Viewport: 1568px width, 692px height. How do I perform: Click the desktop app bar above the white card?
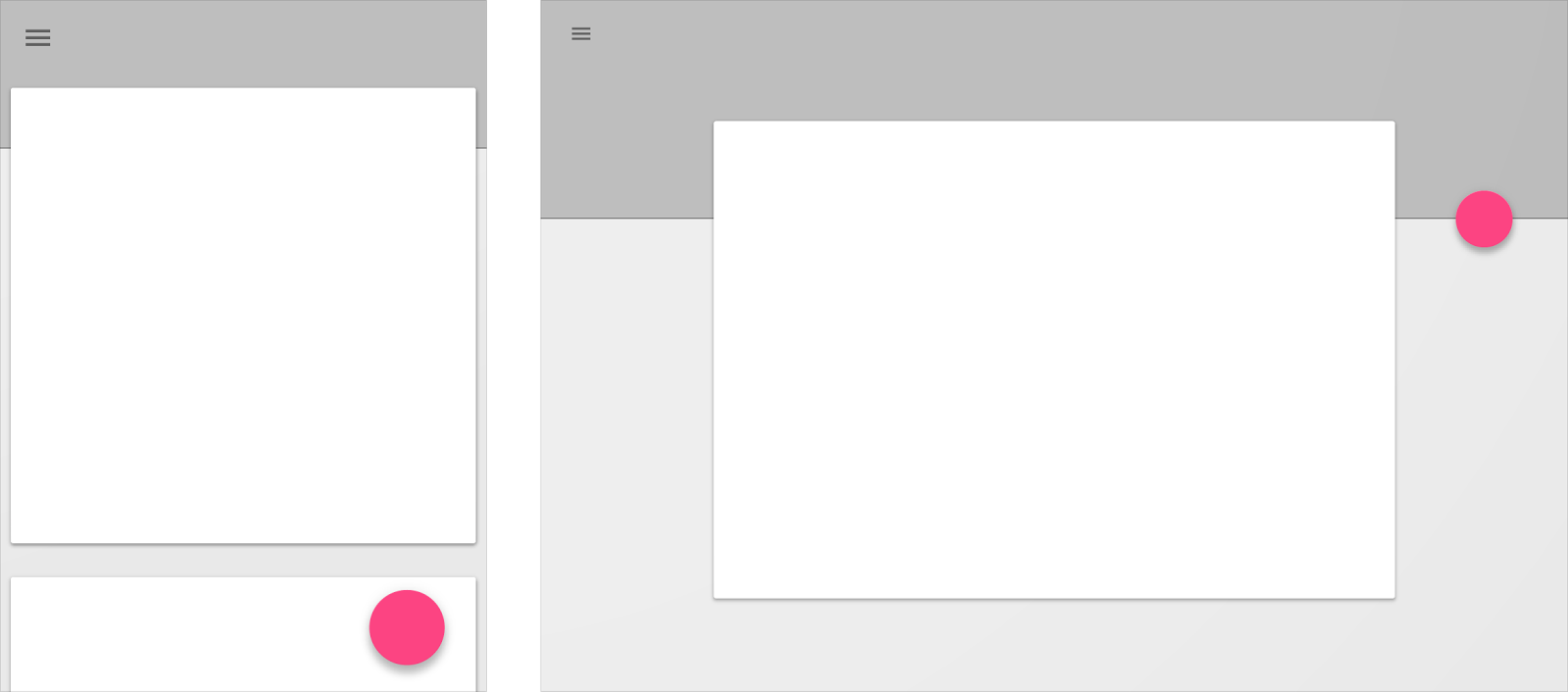click(1053, 61)
